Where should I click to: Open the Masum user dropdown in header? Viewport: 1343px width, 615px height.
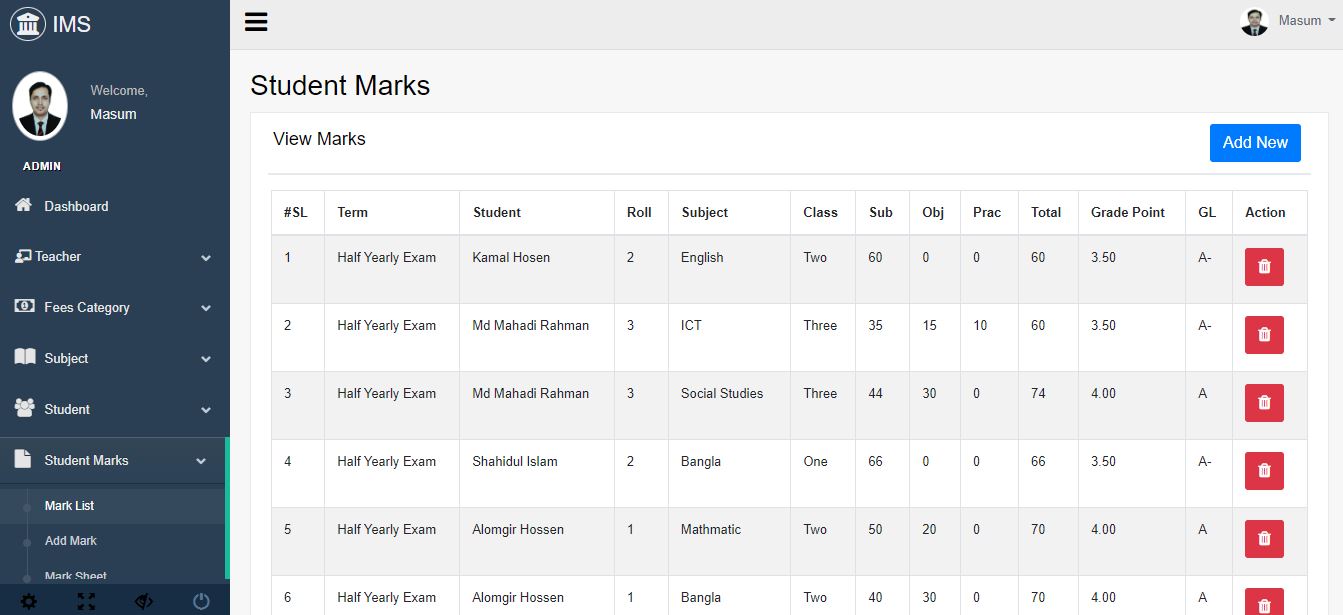click(x=1288, y=21)
